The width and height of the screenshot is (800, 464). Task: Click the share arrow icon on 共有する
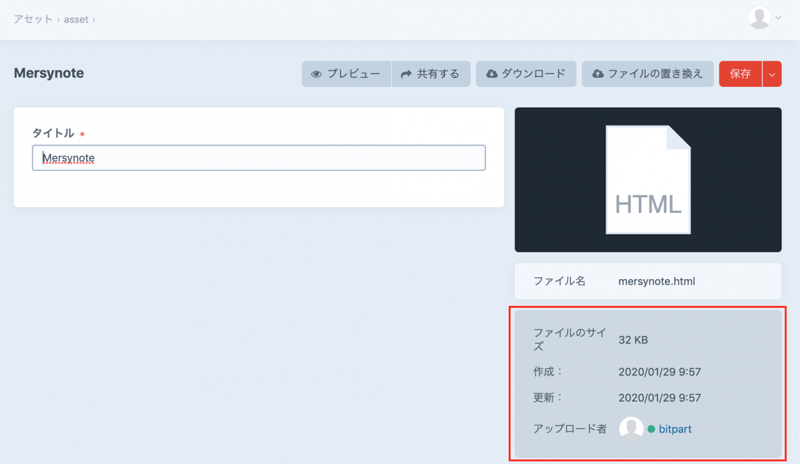[406, 74]
